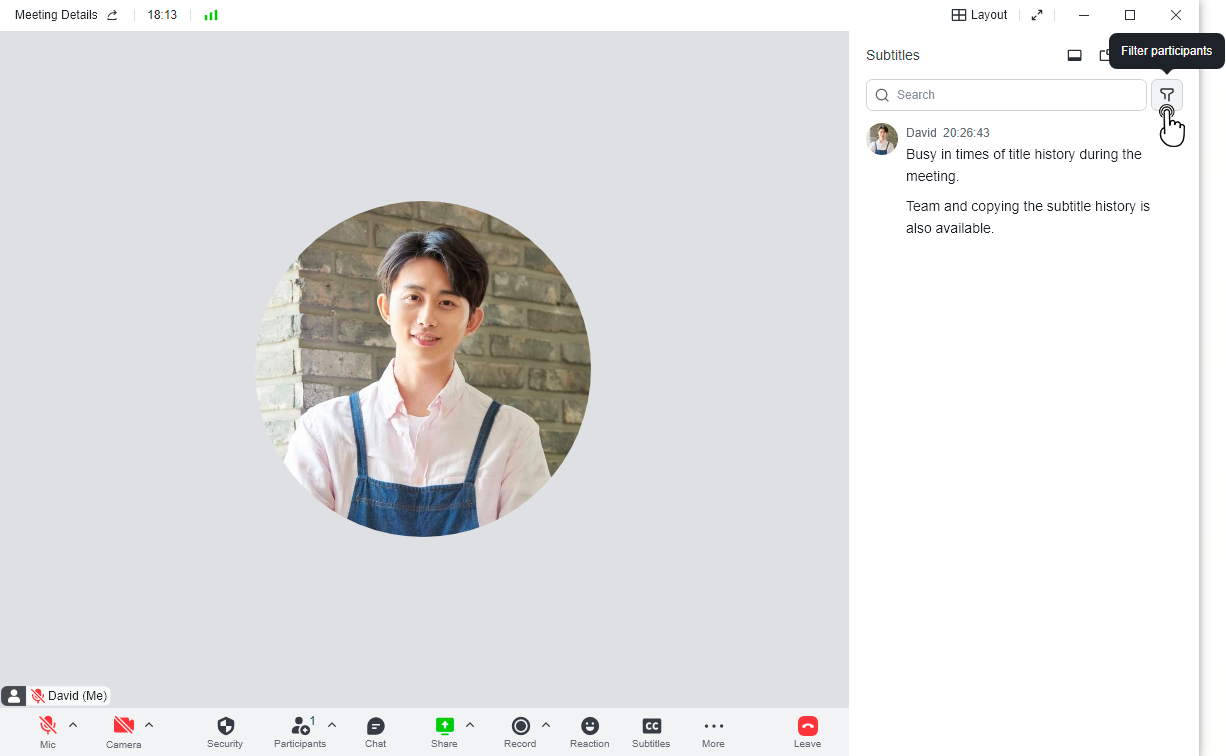Expand camera options arrow
The image size is (1226, 756).
point(149,725)
